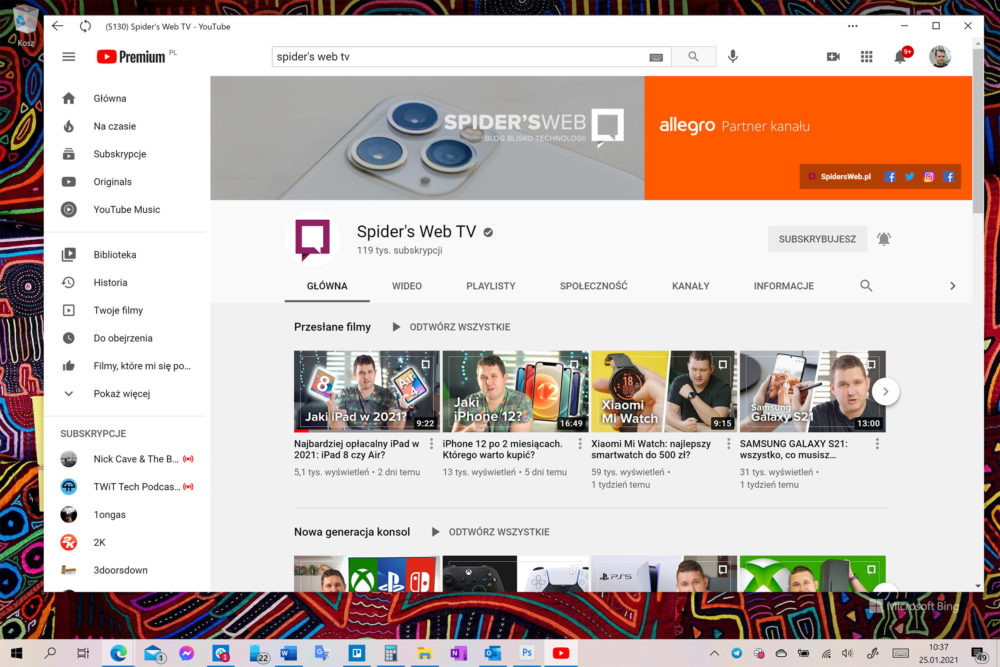Select the GŁÓWNA channel tab
This screenshot has width=1000, height=667.
[x=327, y=286]
